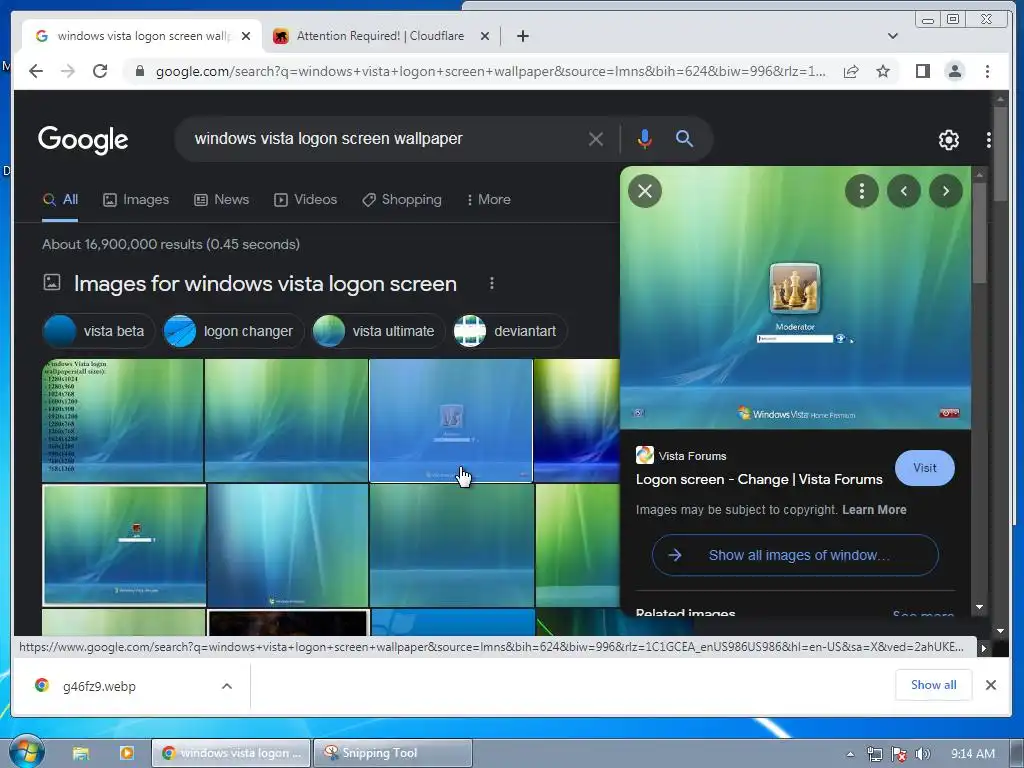Filter by logon changer chip

pyautogui.click(x=234, y=331)
